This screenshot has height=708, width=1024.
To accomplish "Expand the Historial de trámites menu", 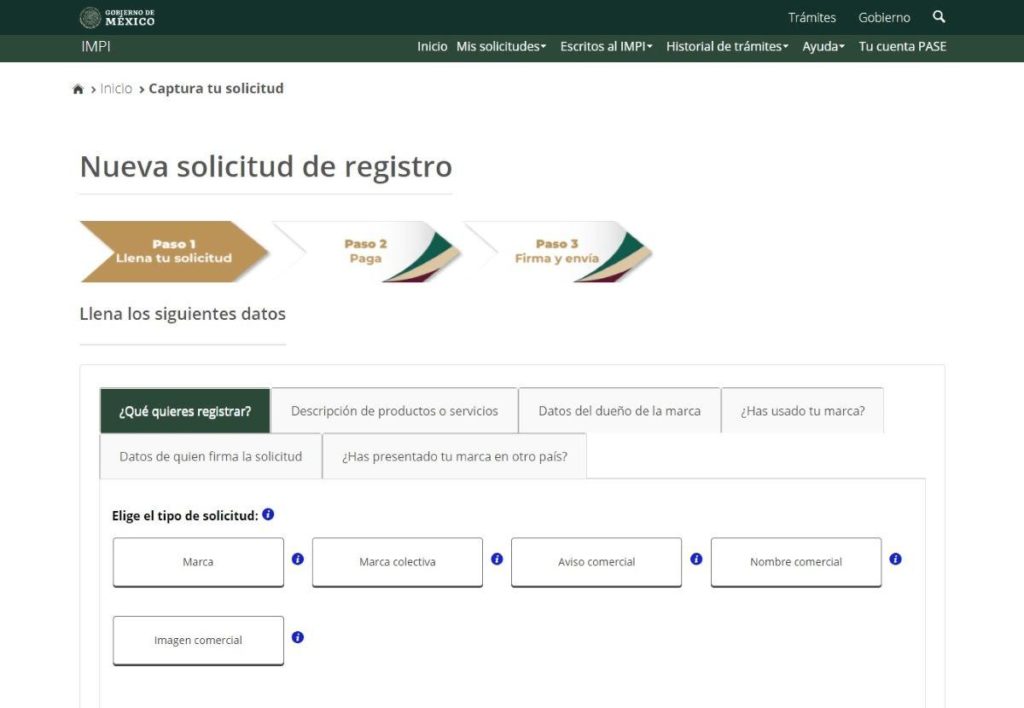I will click(x=727, y=46).
